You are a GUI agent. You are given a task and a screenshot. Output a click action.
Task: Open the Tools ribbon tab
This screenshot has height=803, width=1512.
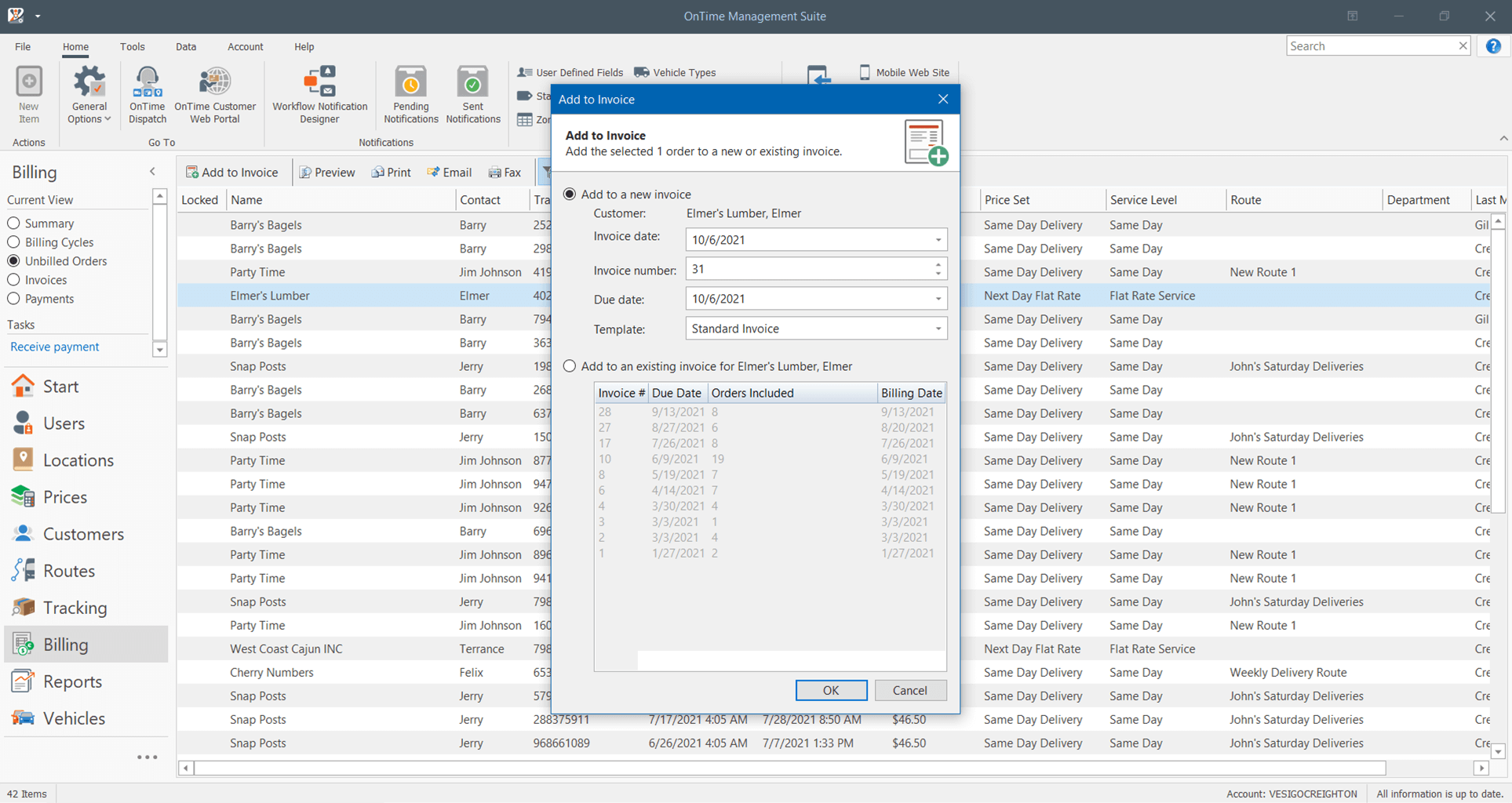click(132, 47)
